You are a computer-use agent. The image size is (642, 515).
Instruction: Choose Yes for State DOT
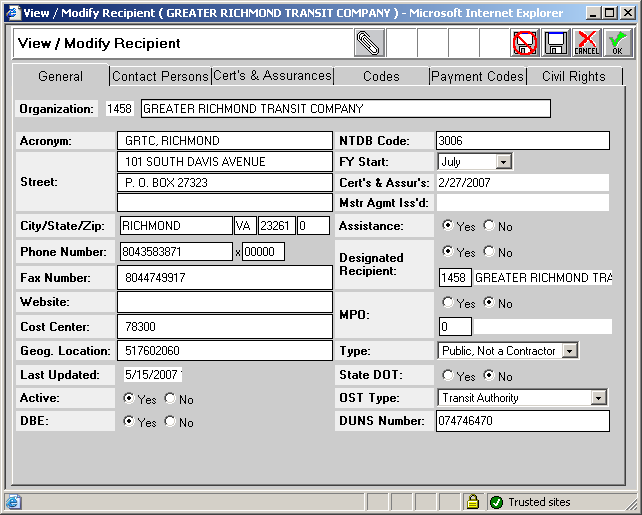coord(447,376)
